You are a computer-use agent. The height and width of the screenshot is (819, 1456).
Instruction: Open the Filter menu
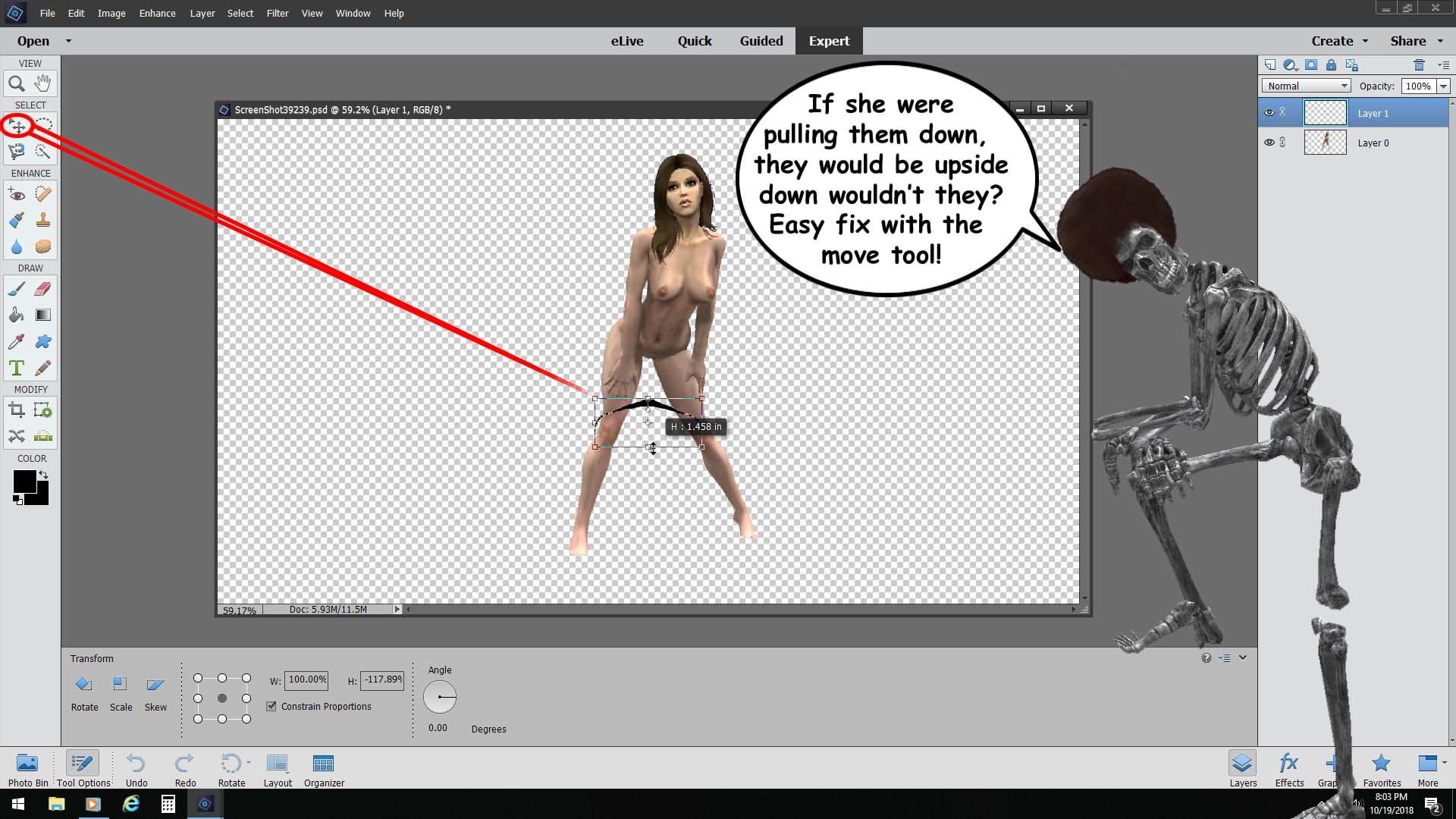tap(278, 13)
